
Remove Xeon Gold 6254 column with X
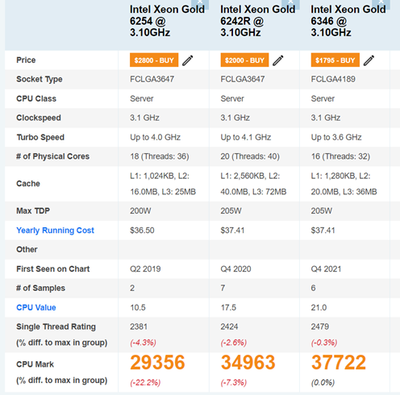coord(201,4)
